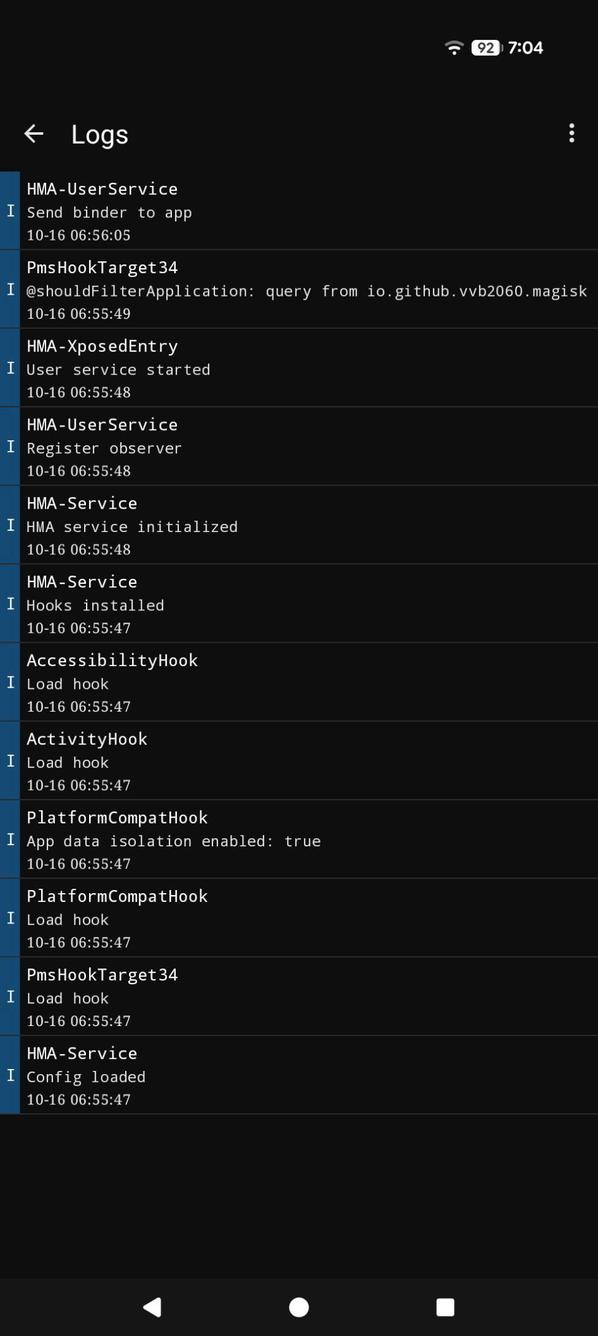Viewport: 598px width, 1336px height.
Task: Tap the Wi-Fi status icon
Action: point(452,47)
